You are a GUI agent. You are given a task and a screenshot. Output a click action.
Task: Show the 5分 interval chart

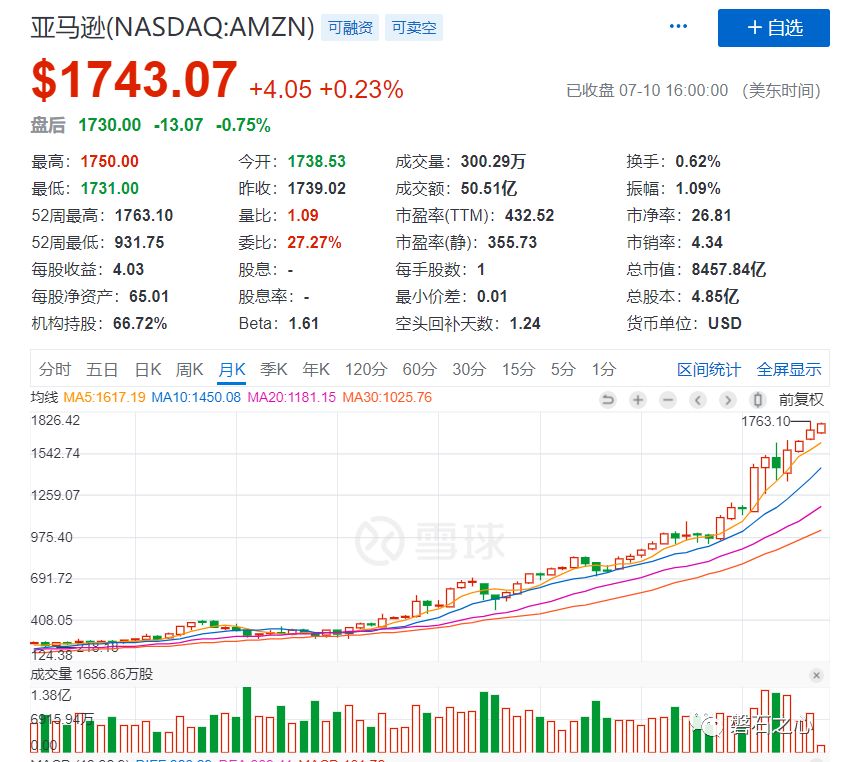563,369
